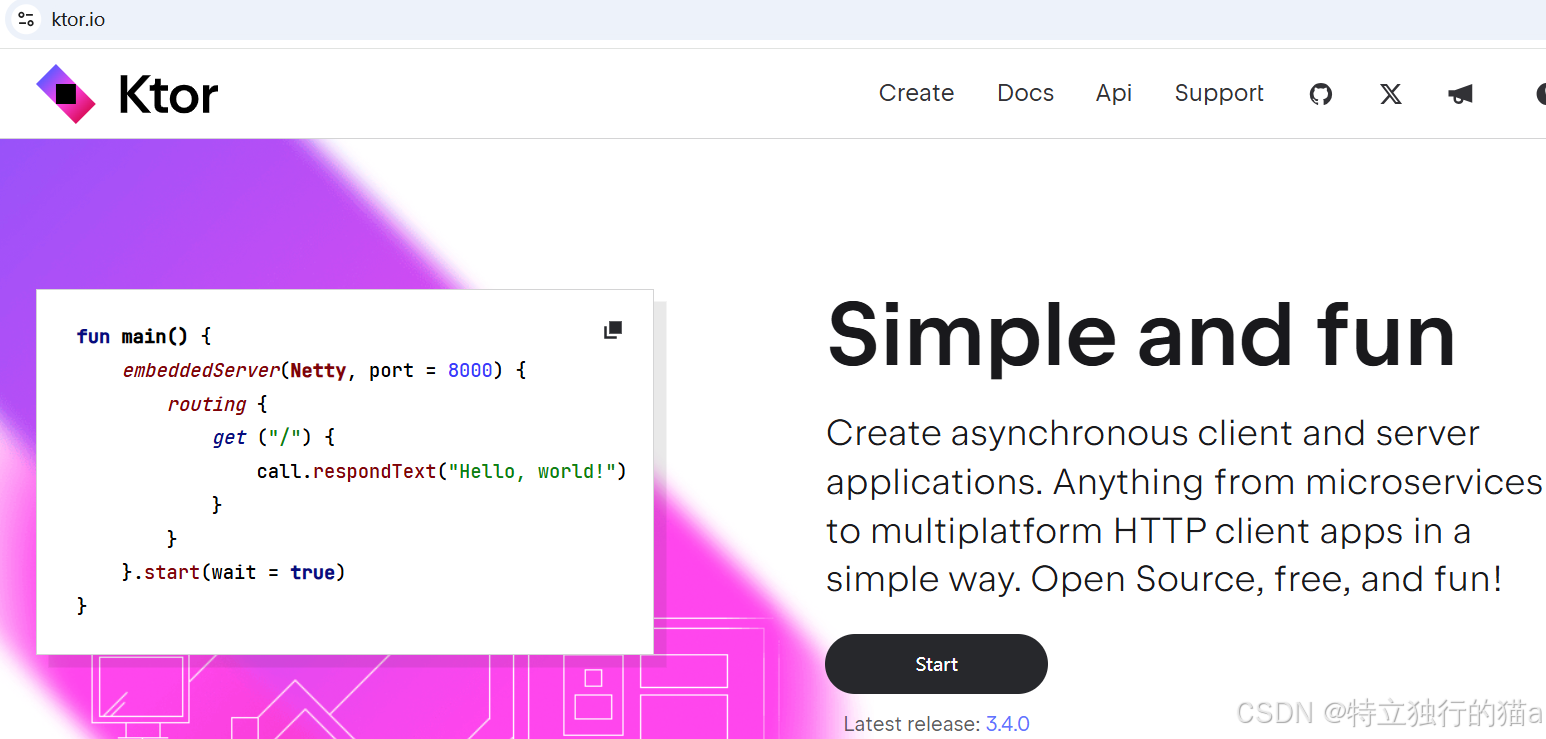Click the embeddedServer code line
The width and height of the screenshot is (1546, 739).
[x=324, y=370]
